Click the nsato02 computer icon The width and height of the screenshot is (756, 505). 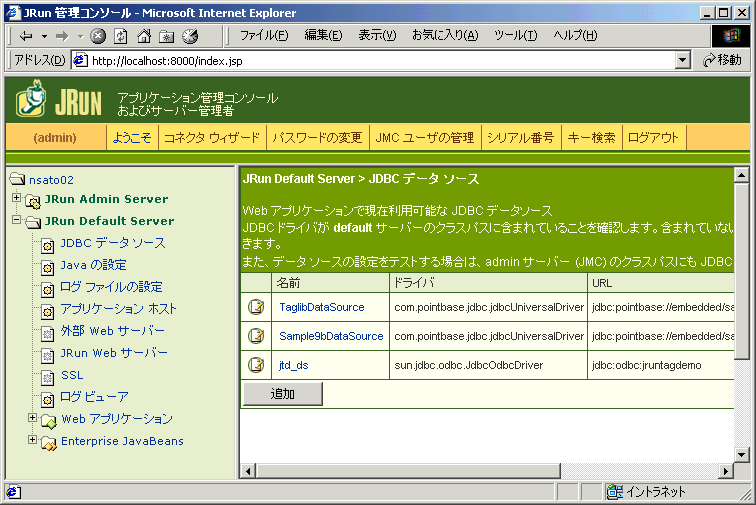pyautogui.click(x=17, y=179)
